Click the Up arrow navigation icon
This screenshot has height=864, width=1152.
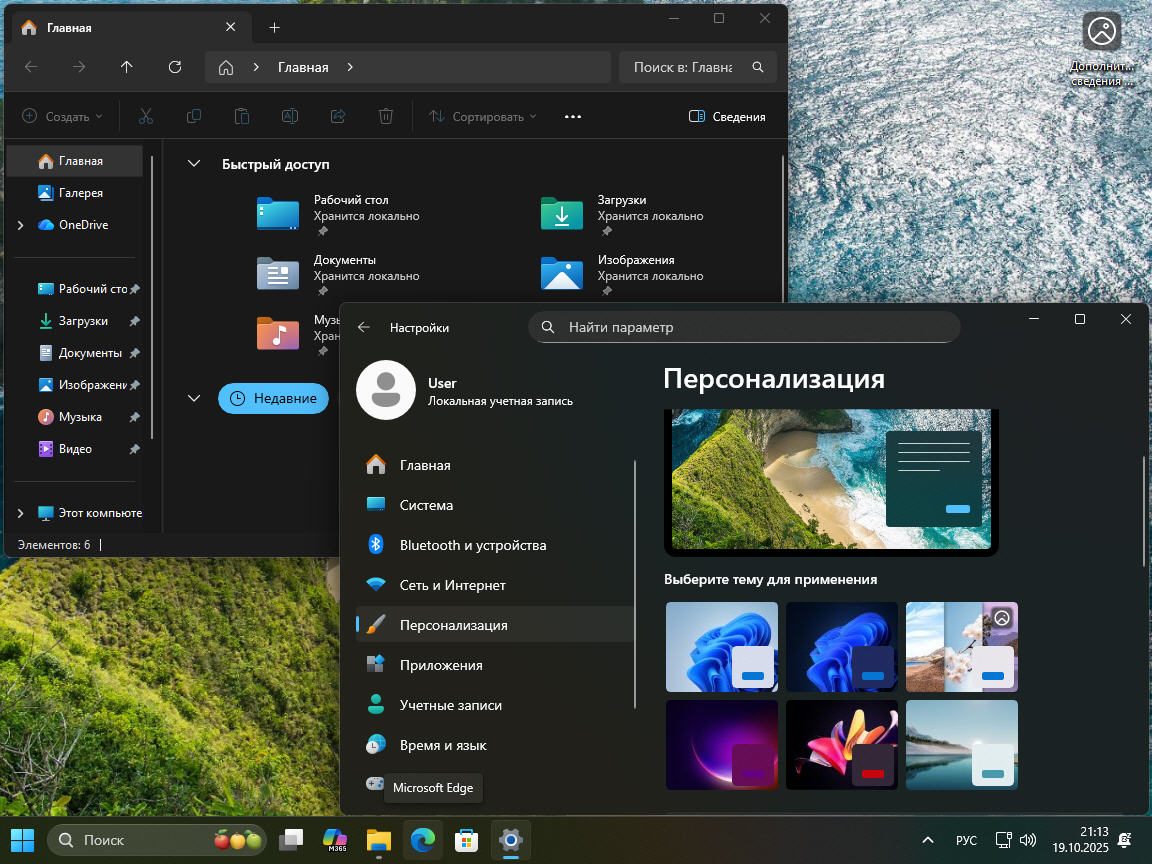pos(126,67)
